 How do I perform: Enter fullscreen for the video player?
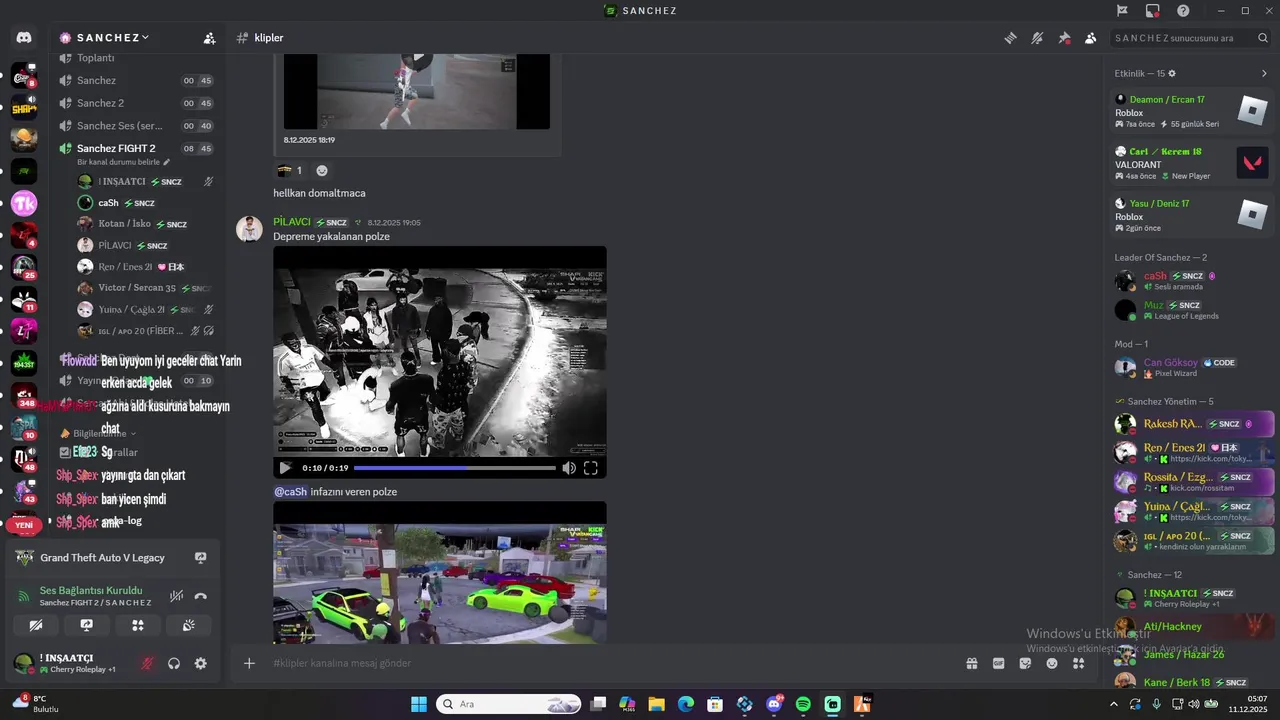click(x=591, y=467)
